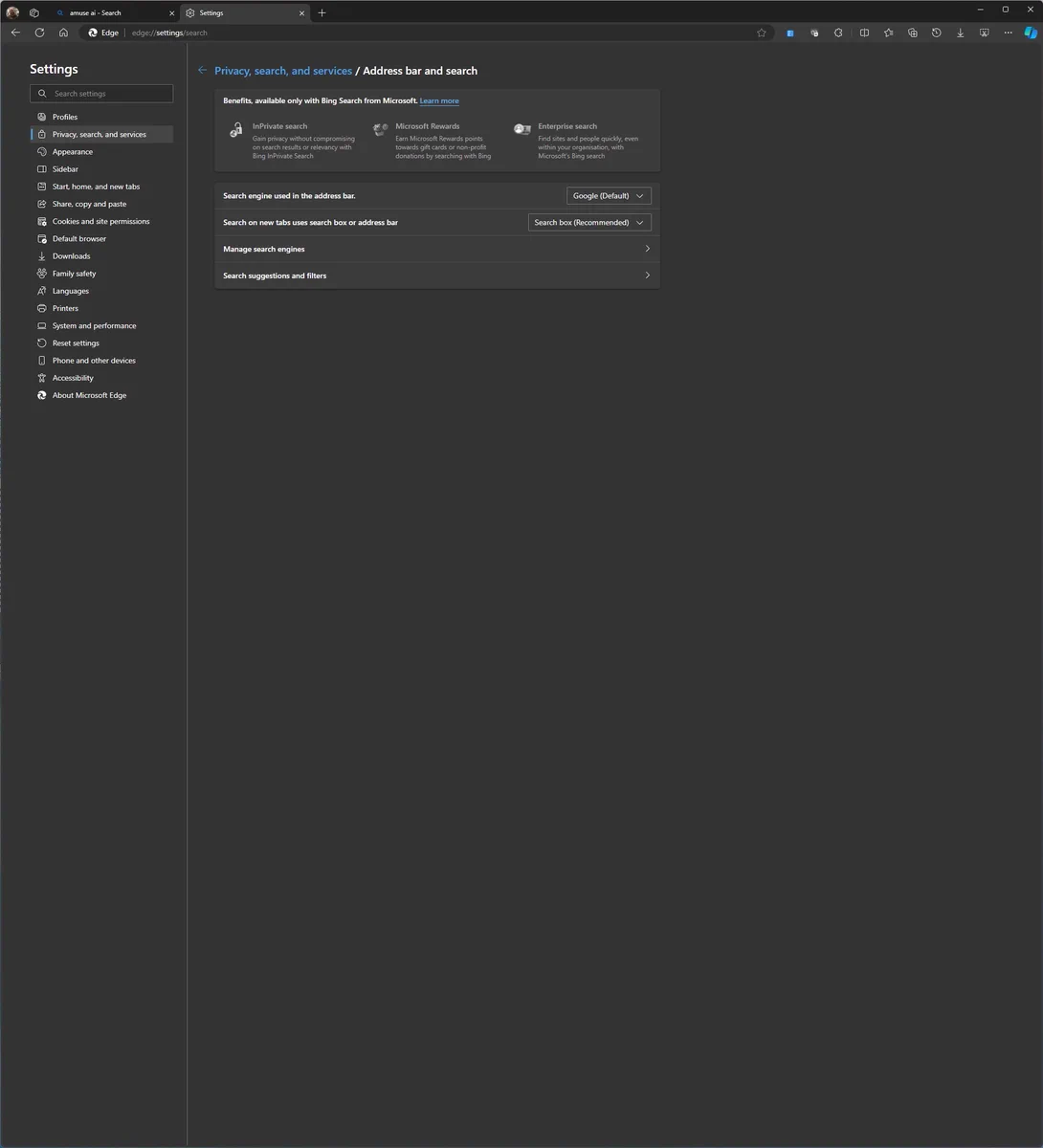Open Share, copy and paste settings
This screenshot has height=1148, width=1043.
(x=101, y=204)
